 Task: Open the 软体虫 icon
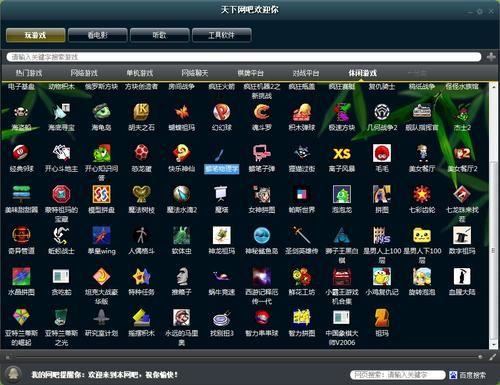(x=182, y=235)
